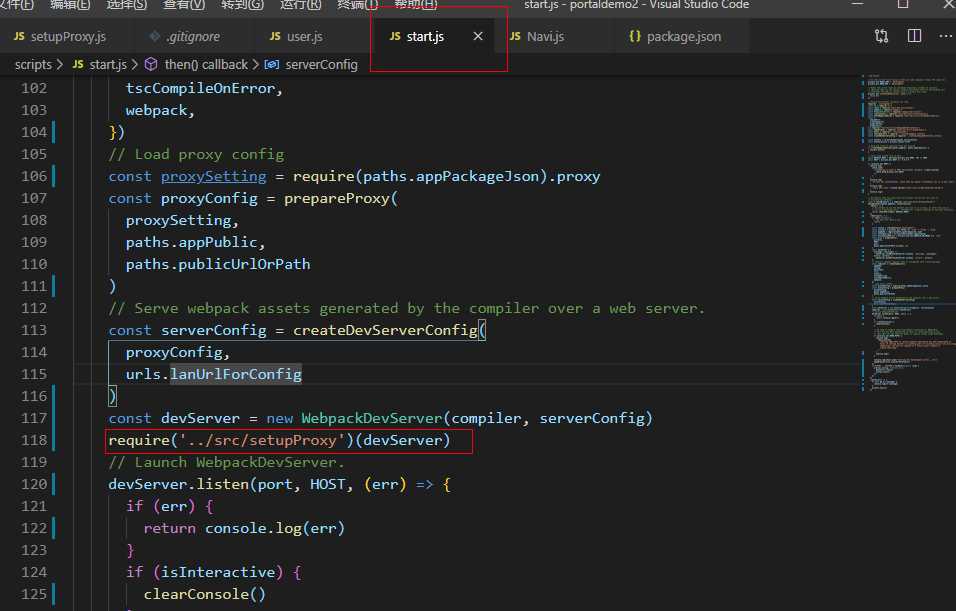Click line number 118 in the gutter
The image size is (956, 611).
[34, 440]
